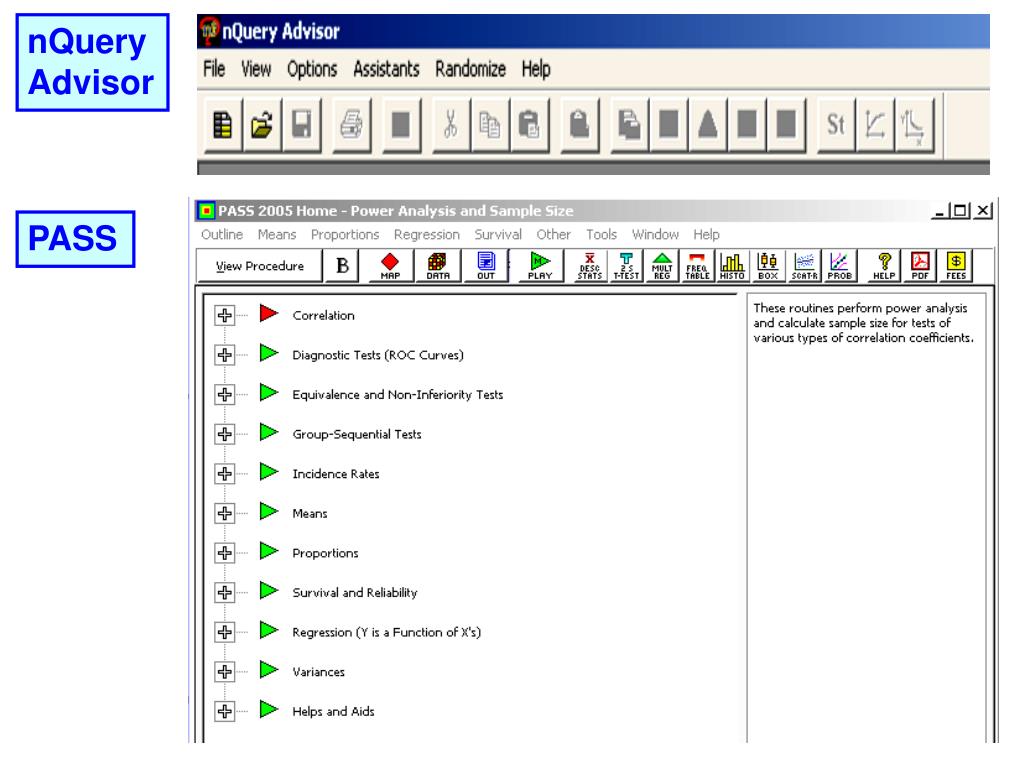The image size is (1024, 768).
Task: Click the B button in PASS toolbar
Action: click(x=342, y=266)
